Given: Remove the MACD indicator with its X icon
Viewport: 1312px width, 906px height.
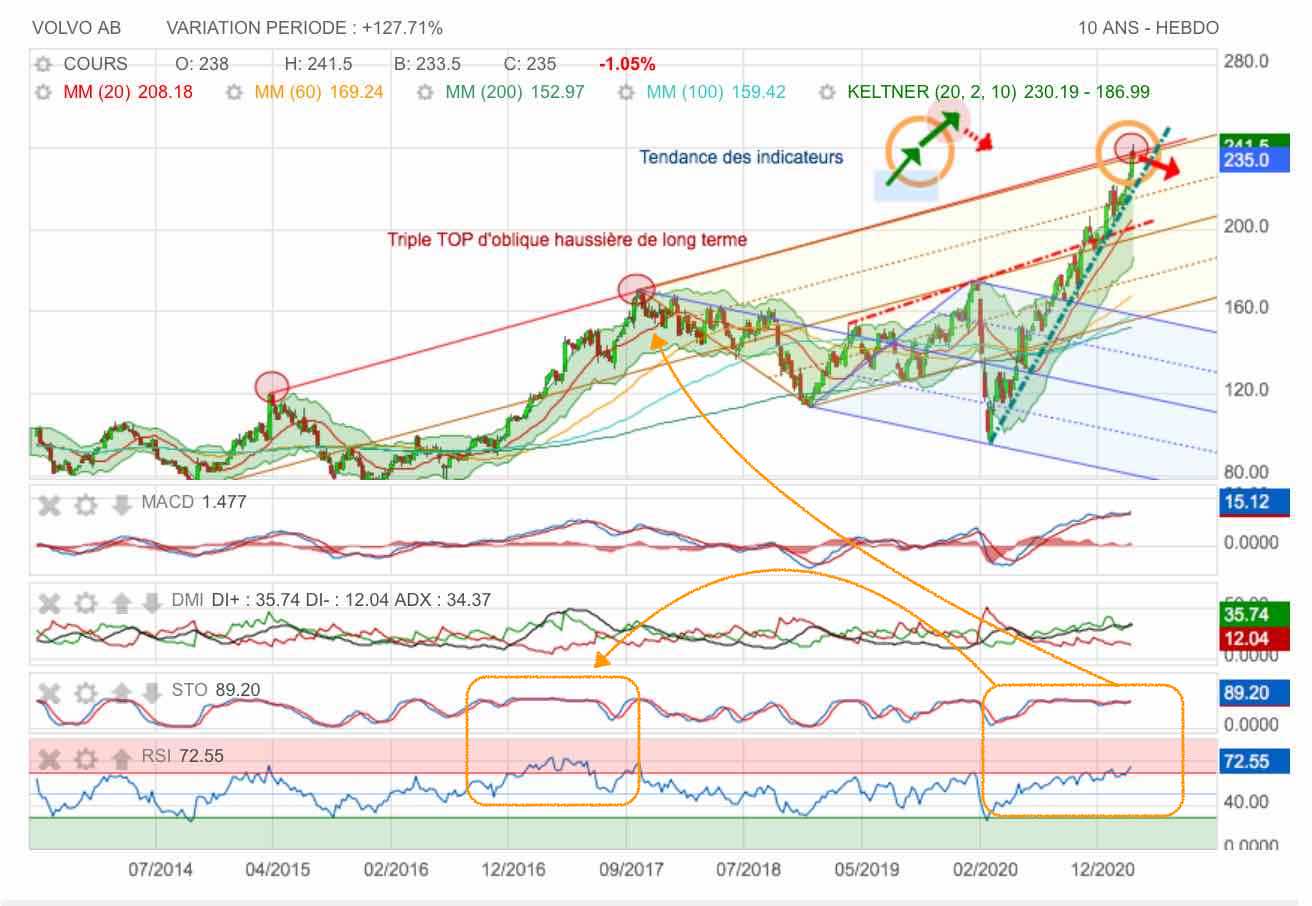Looking at the screenshot, I should coord(50,504).
